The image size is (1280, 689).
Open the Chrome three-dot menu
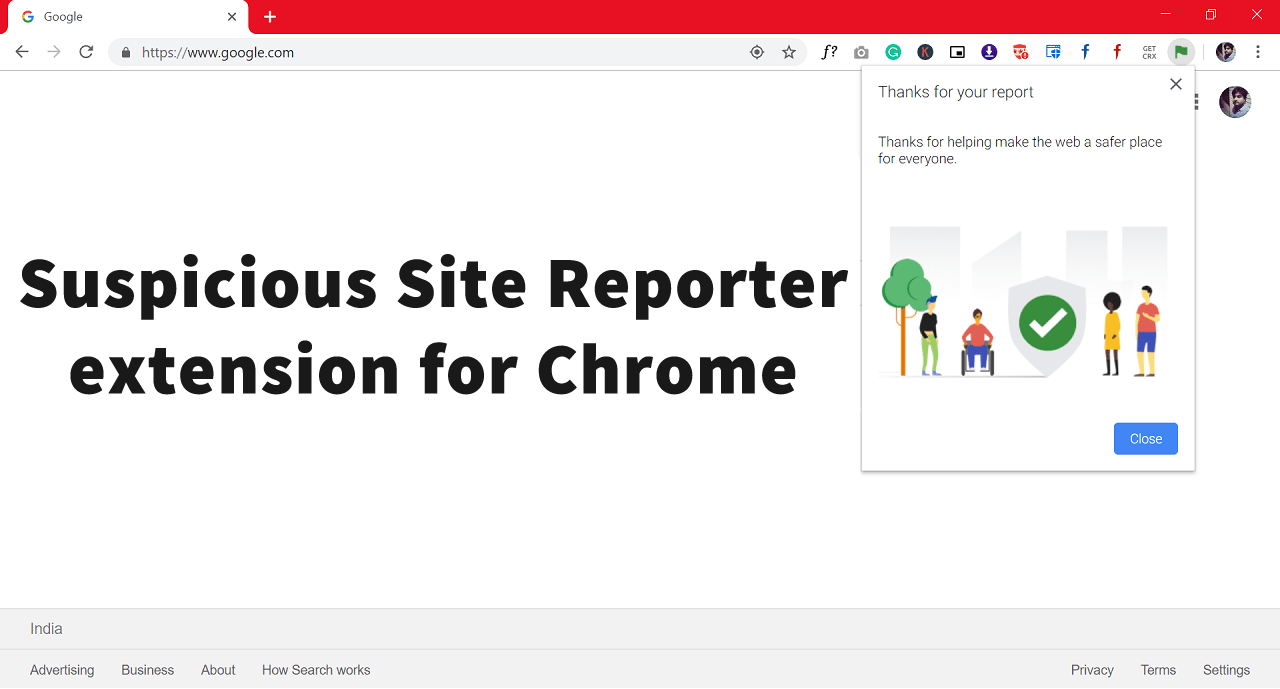pos(1258,52)
